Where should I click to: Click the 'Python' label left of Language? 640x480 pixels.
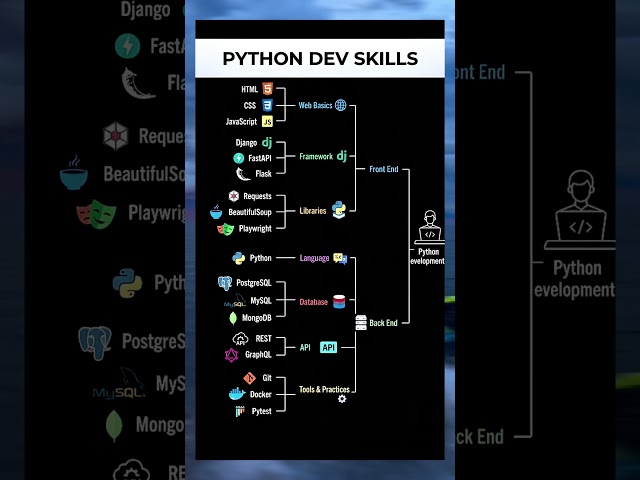tap(260, 258)
